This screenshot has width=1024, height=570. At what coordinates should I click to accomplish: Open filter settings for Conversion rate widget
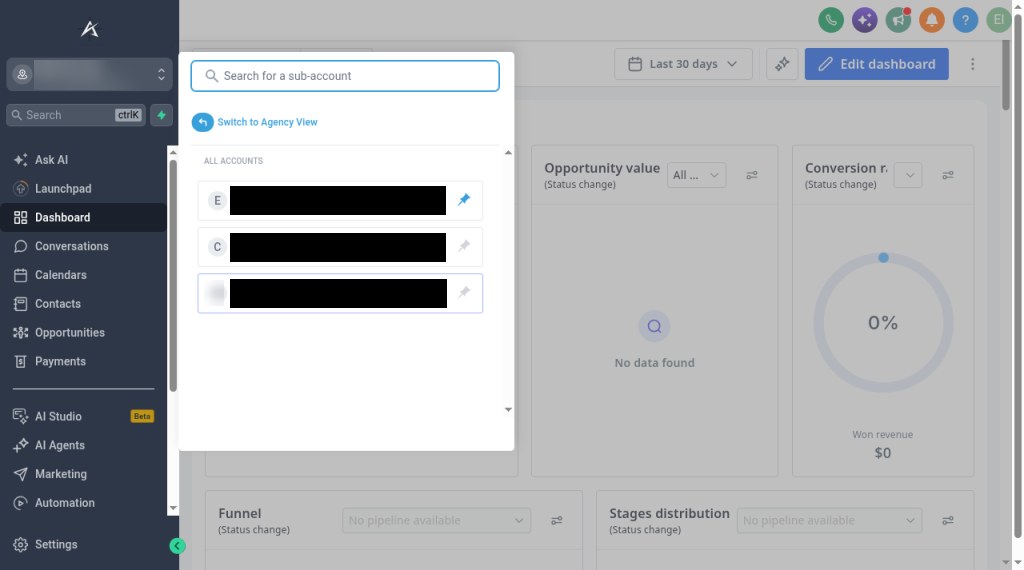[x=948, y=175]
